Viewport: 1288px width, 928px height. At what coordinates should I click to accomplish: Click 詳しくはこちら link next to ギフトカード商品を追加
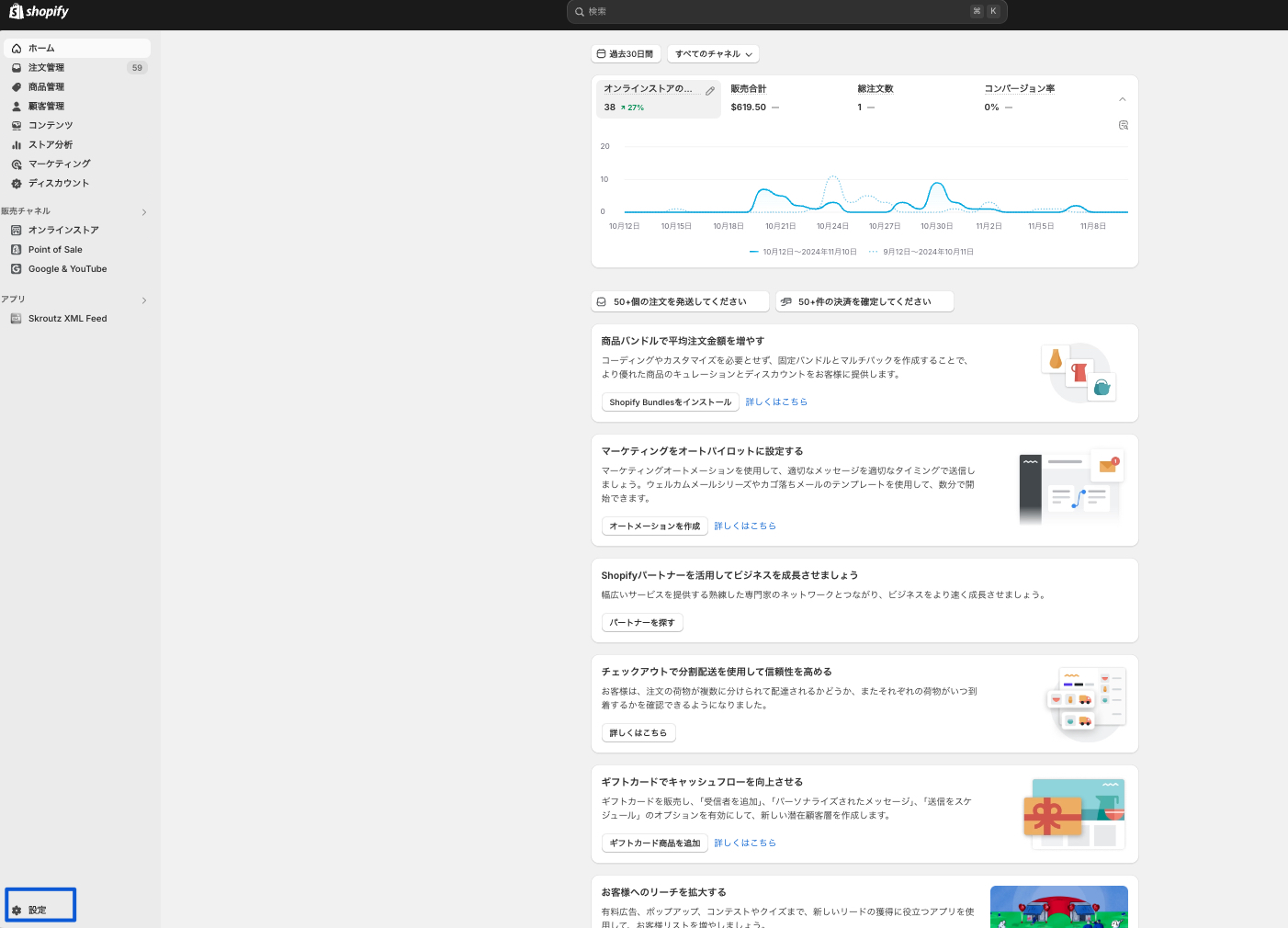pyautogui.click(x=745, y=843)
